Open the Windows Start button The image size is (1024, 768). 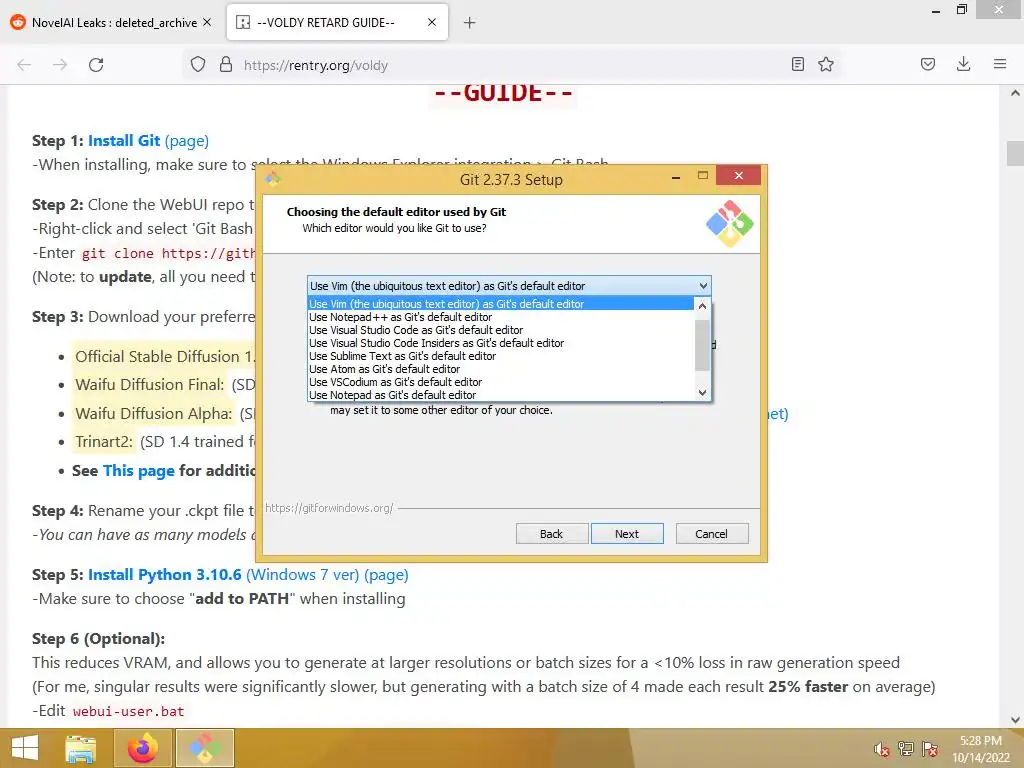[25, 748]
